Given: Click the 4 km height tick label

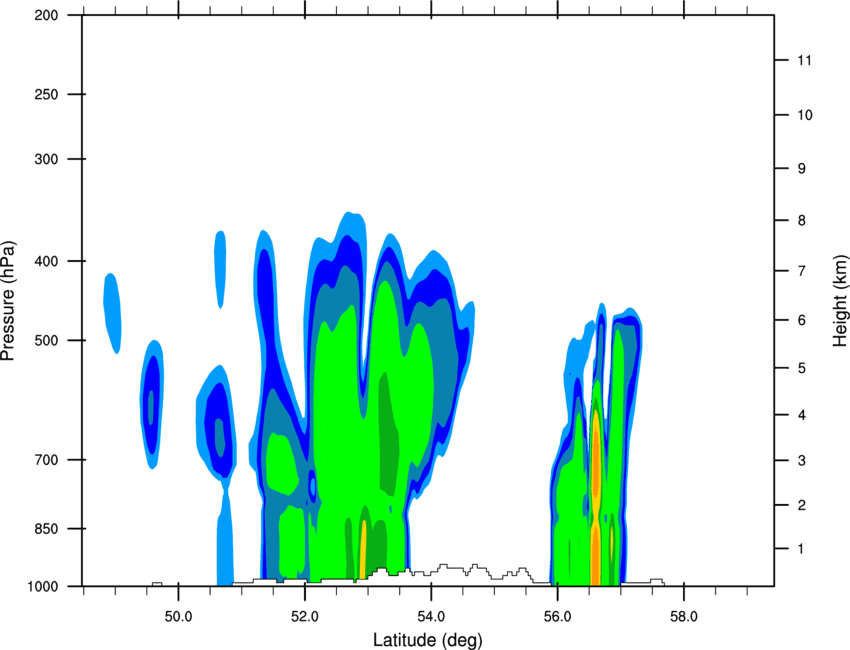Looking at the screenshot, I should click(x=802, y=415).
